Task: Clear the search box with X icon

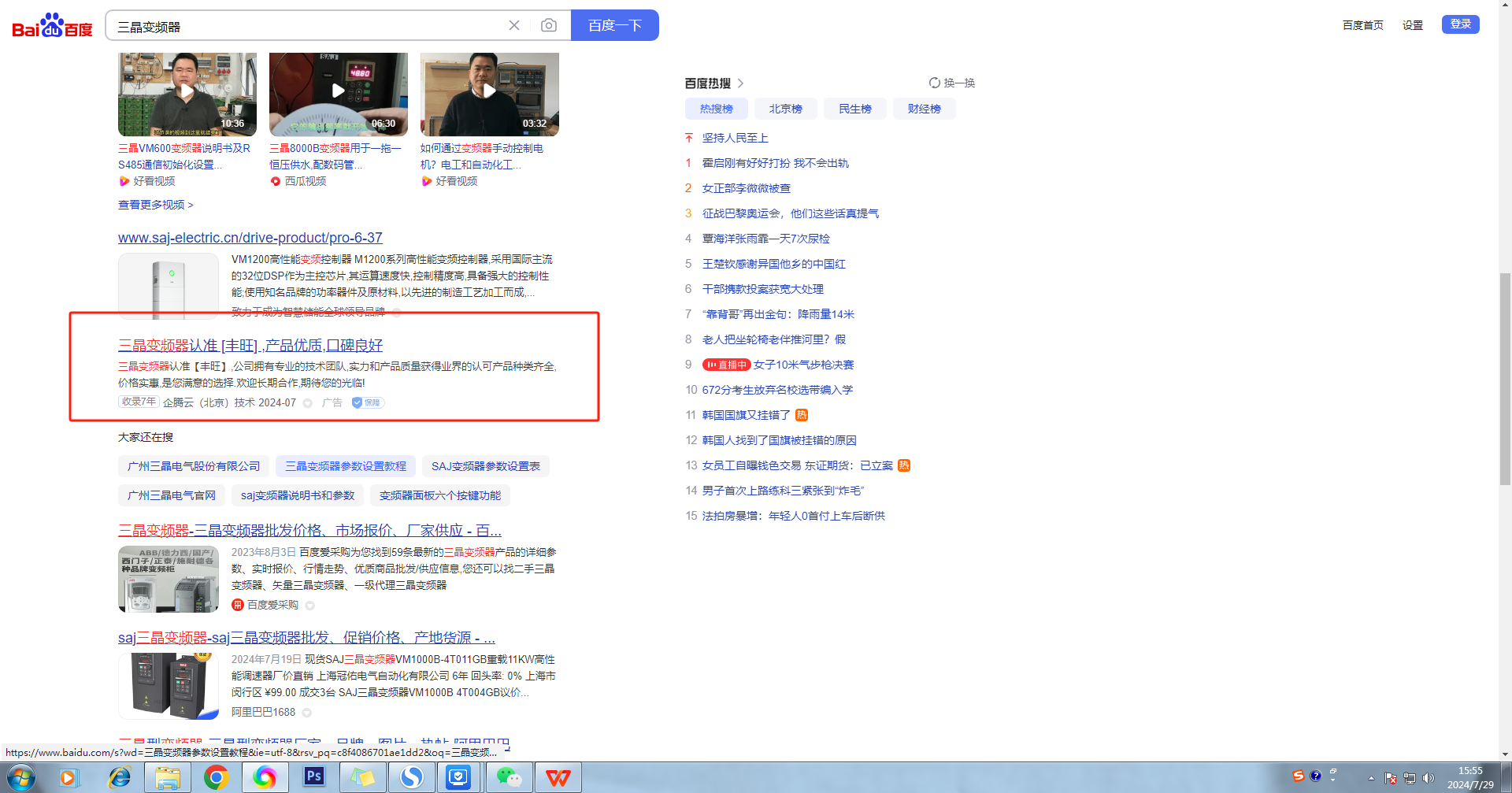Action: (x=514, y=26)
